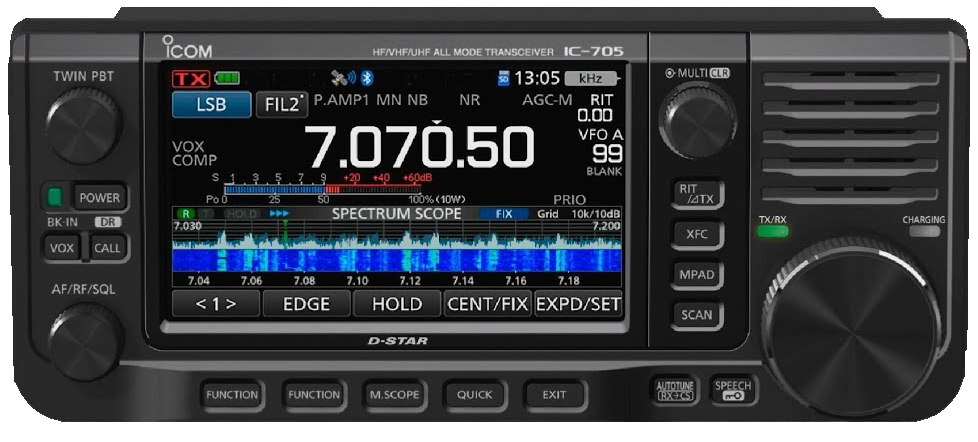Tap the MN manual notch indicator

[389, 100]
